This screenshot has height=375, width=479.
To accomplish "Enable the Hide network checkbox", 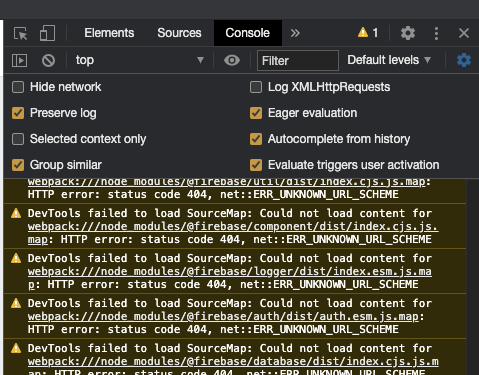I will point(18,87).
